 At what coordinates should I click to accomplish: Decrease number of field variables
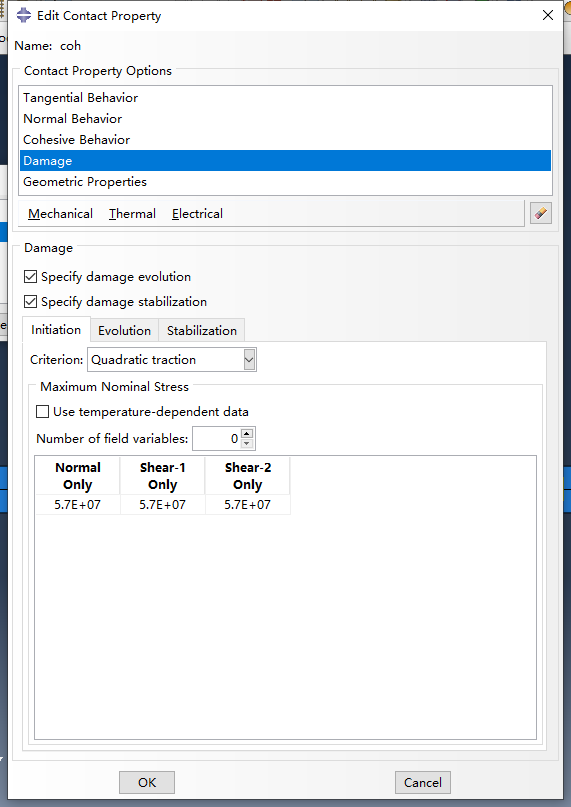point(247,444)
